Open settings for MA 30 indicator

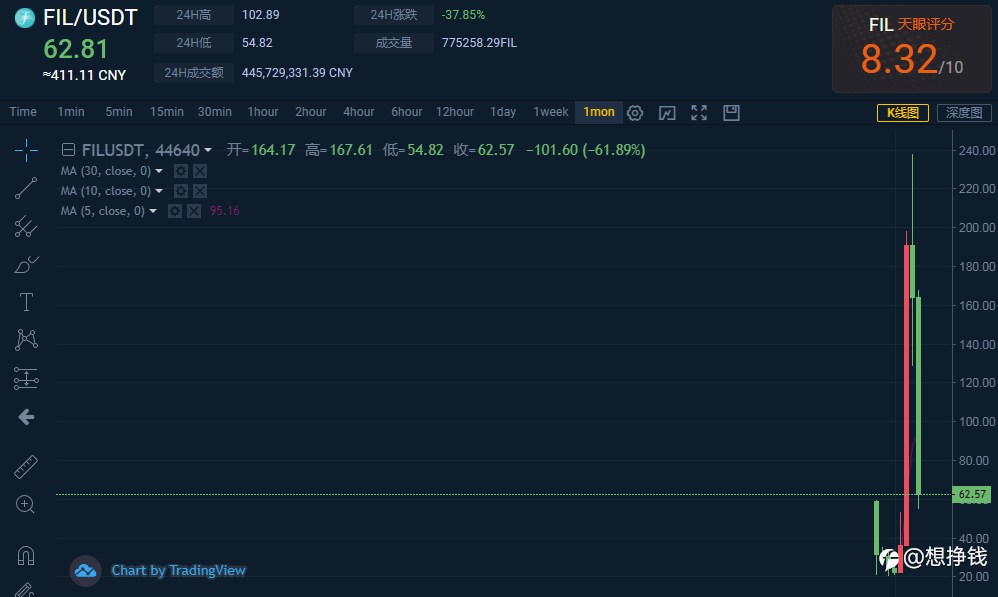181,171
